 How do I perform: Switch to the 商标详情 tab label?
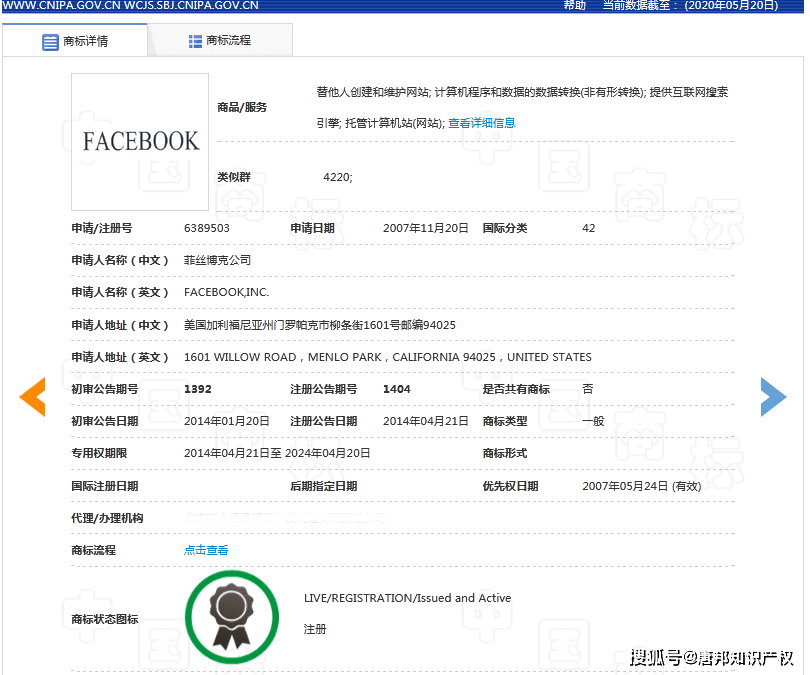(x=86, y=42)
